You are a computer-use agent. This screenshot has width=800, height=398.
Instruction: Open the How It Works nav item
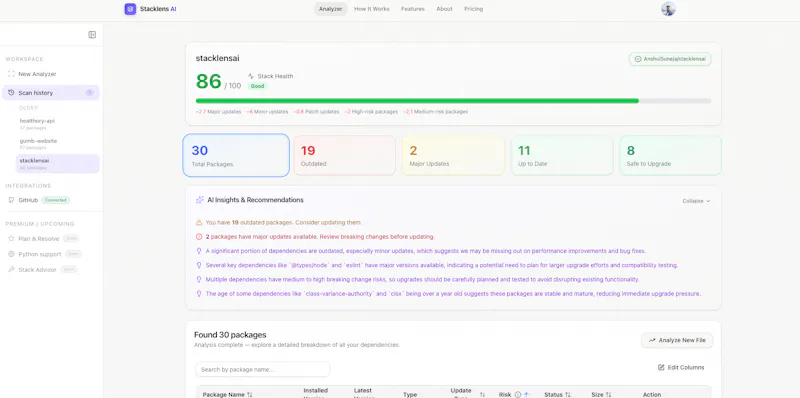coord(371,9)
